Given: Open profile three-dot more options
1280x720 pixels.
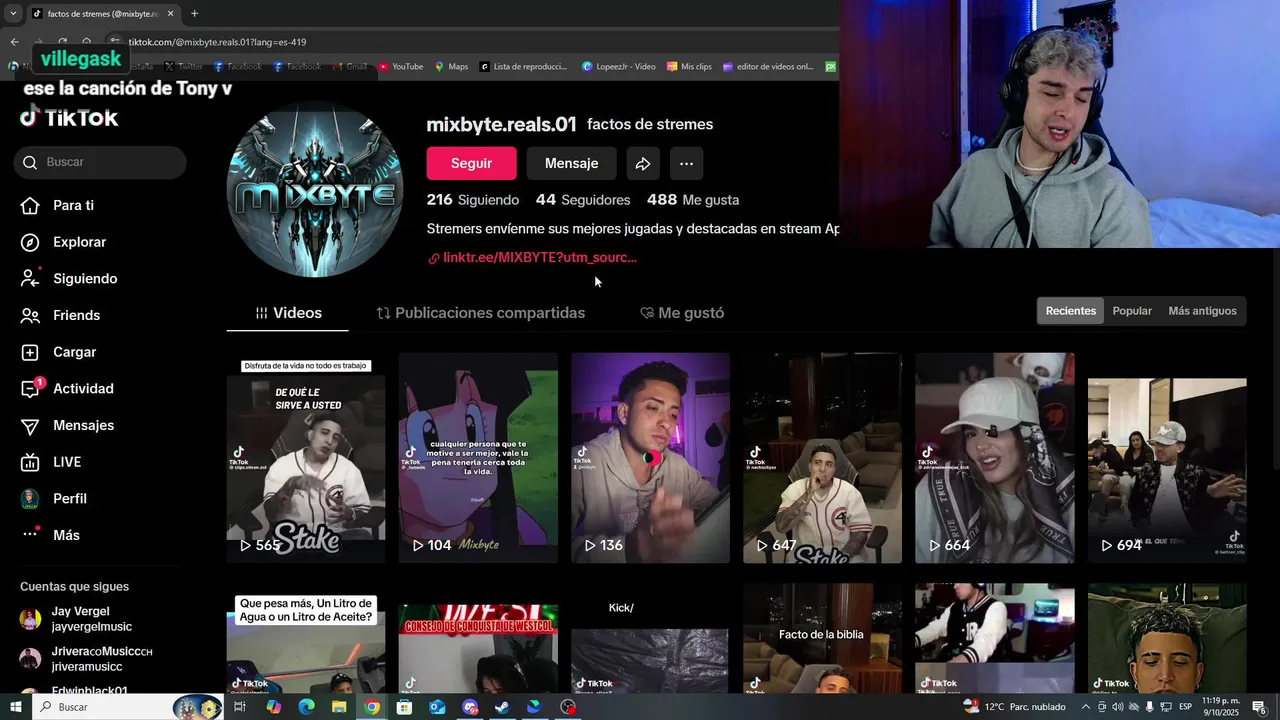Looking at the screenshot, I should (686, 163).
